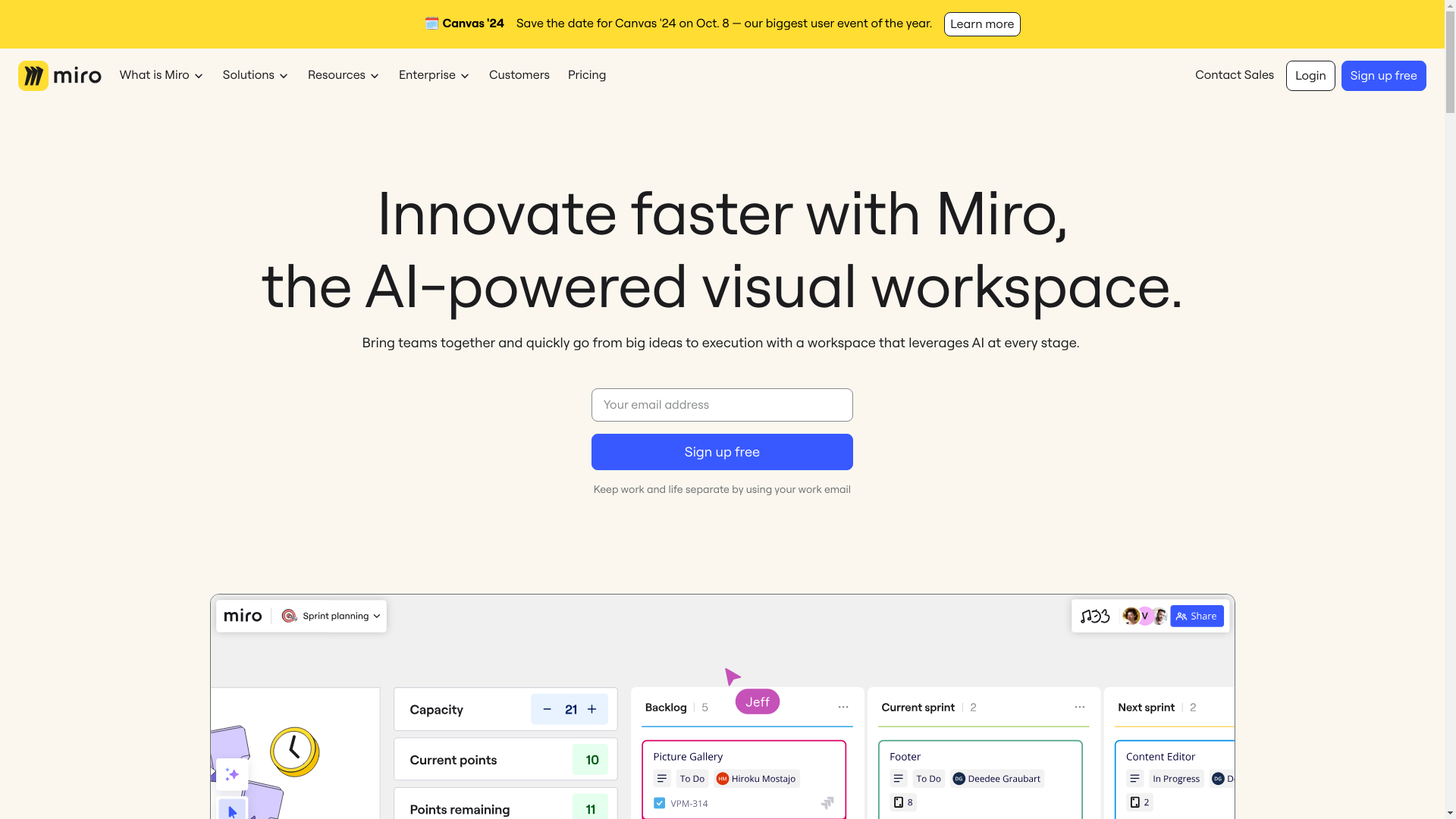
Task: Click the Jira icon on the Picture Gallery card
Action: pyautogui.click(x=827, y=803)
